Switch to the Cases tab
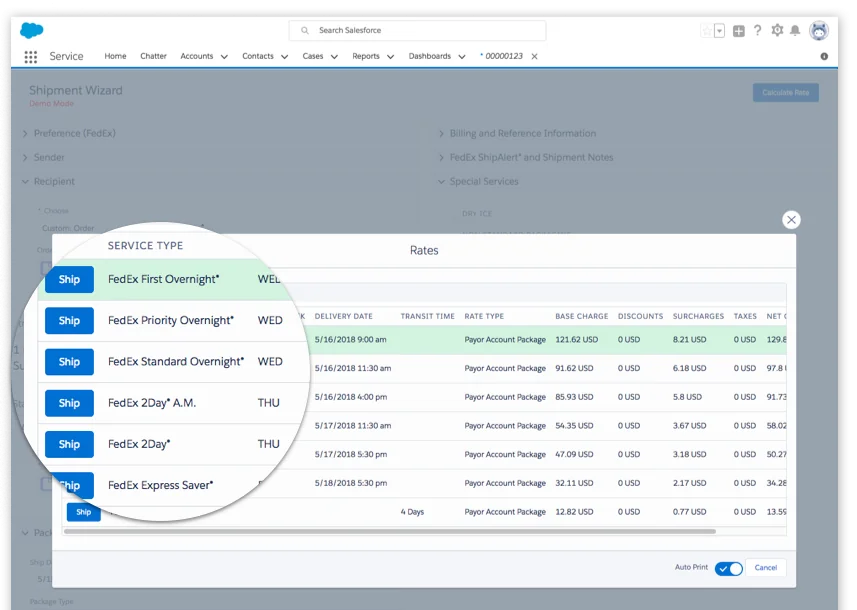857x610 pixels. point(313,56)
